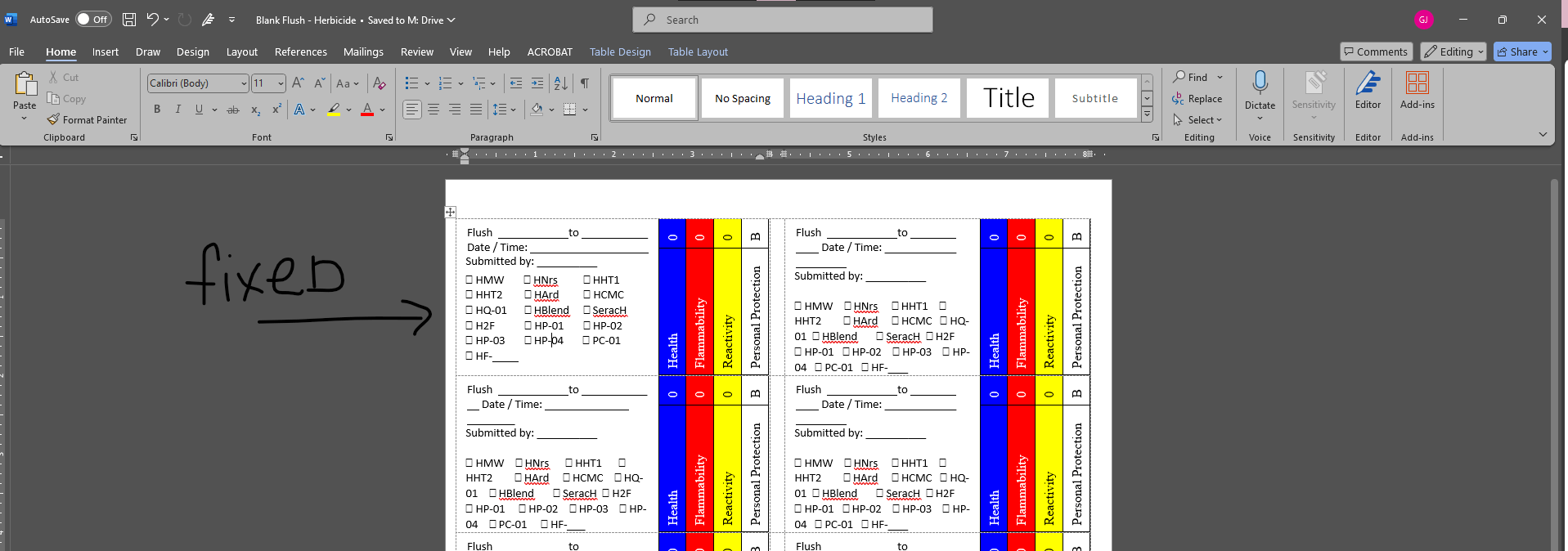Apply superscript formatting
Image resolution: width=1568 pixels, height=551 pixels.
[x=276, y=109]
